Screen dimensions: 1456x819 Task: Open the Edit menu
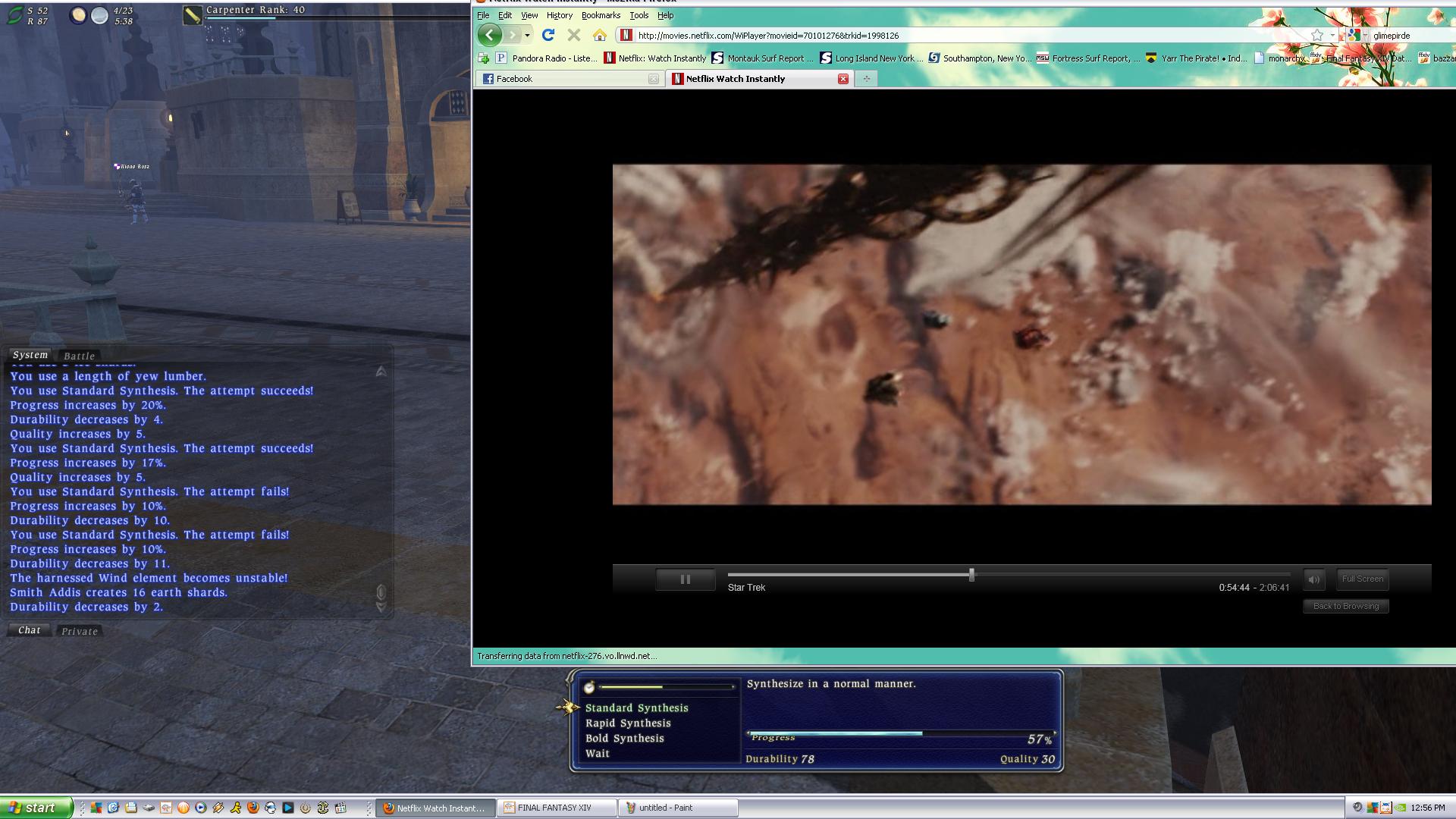pyautogui.click(x=505, y=15)
